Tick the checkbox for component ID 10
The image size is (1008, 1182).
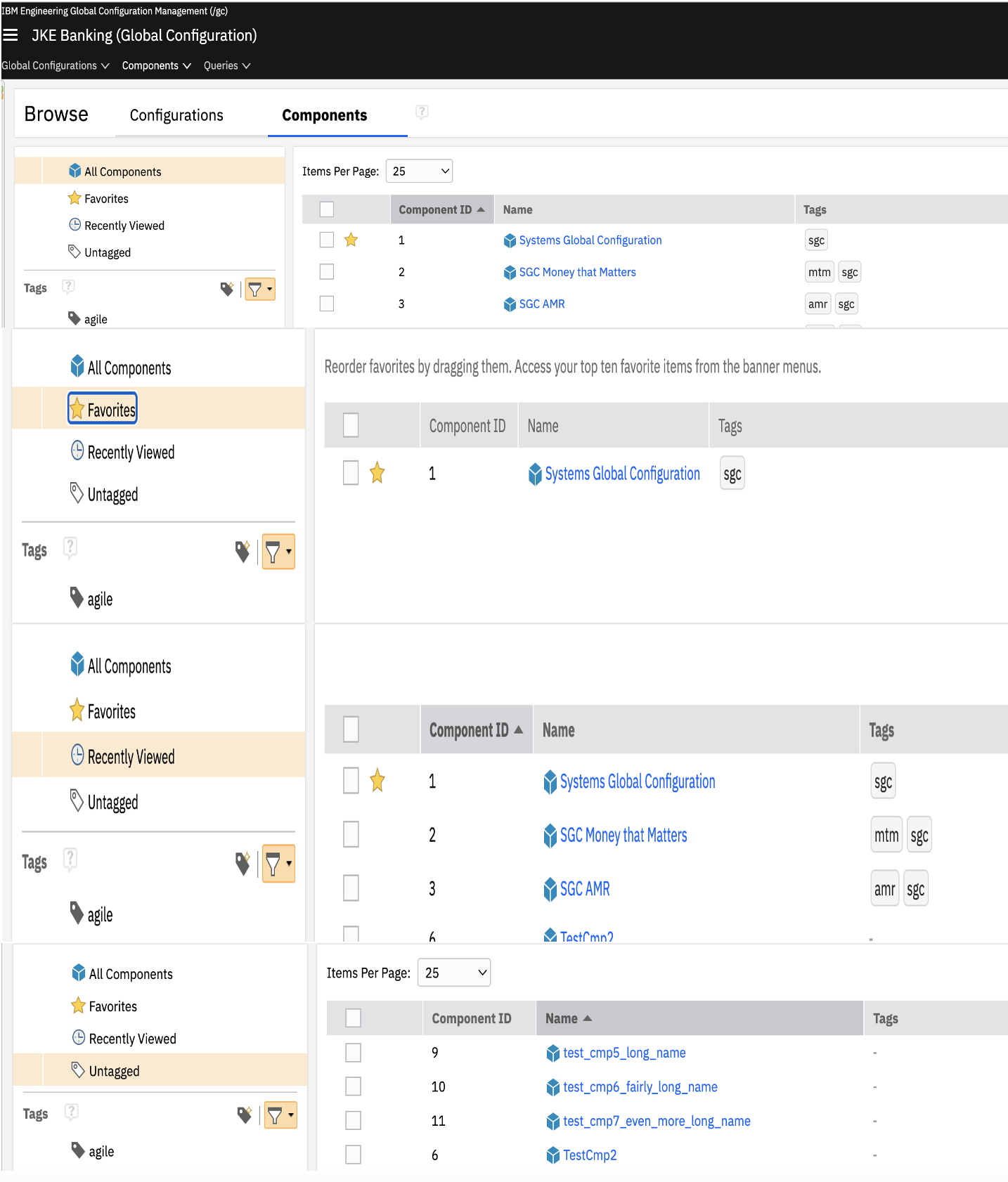pos(354,1087)
